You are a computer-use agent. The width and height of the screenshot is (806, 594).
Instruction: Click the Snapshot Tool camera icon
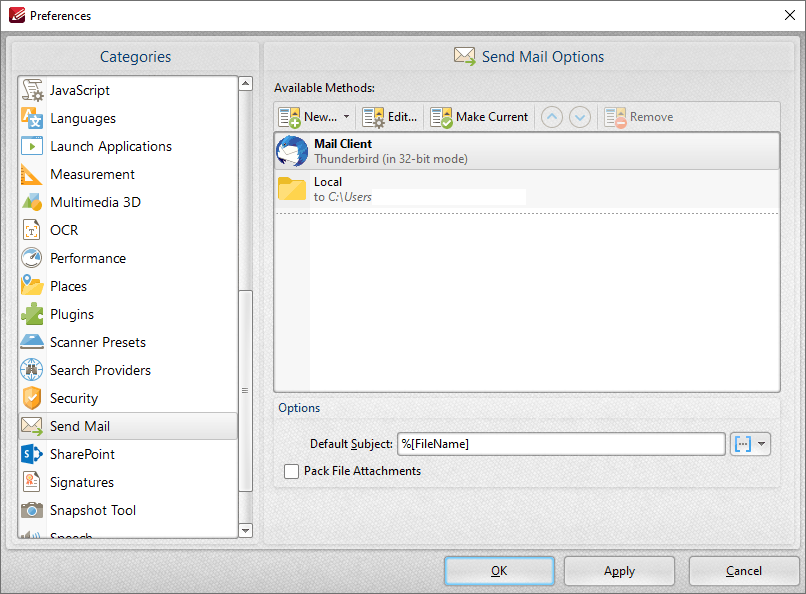click(32, 510)
